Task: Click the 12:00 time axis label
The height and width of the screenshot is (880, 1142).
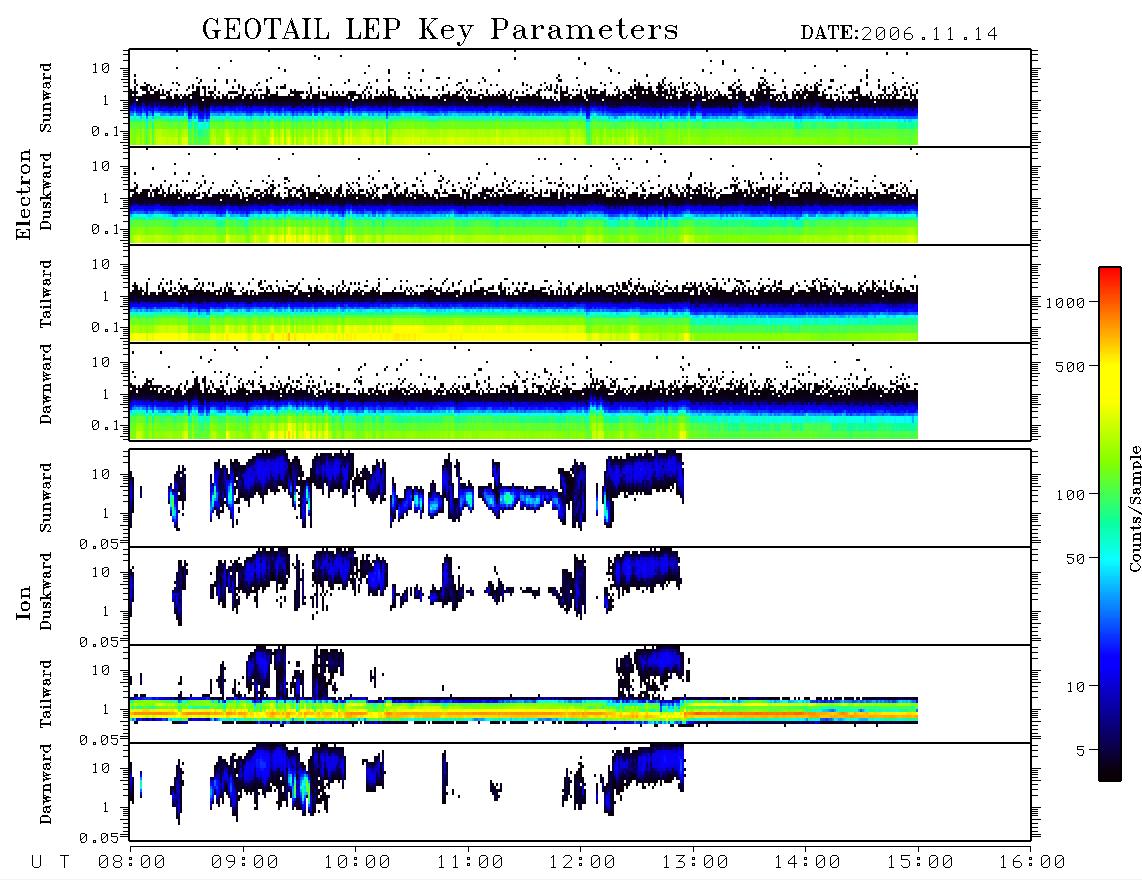Action: pos(582,862)
